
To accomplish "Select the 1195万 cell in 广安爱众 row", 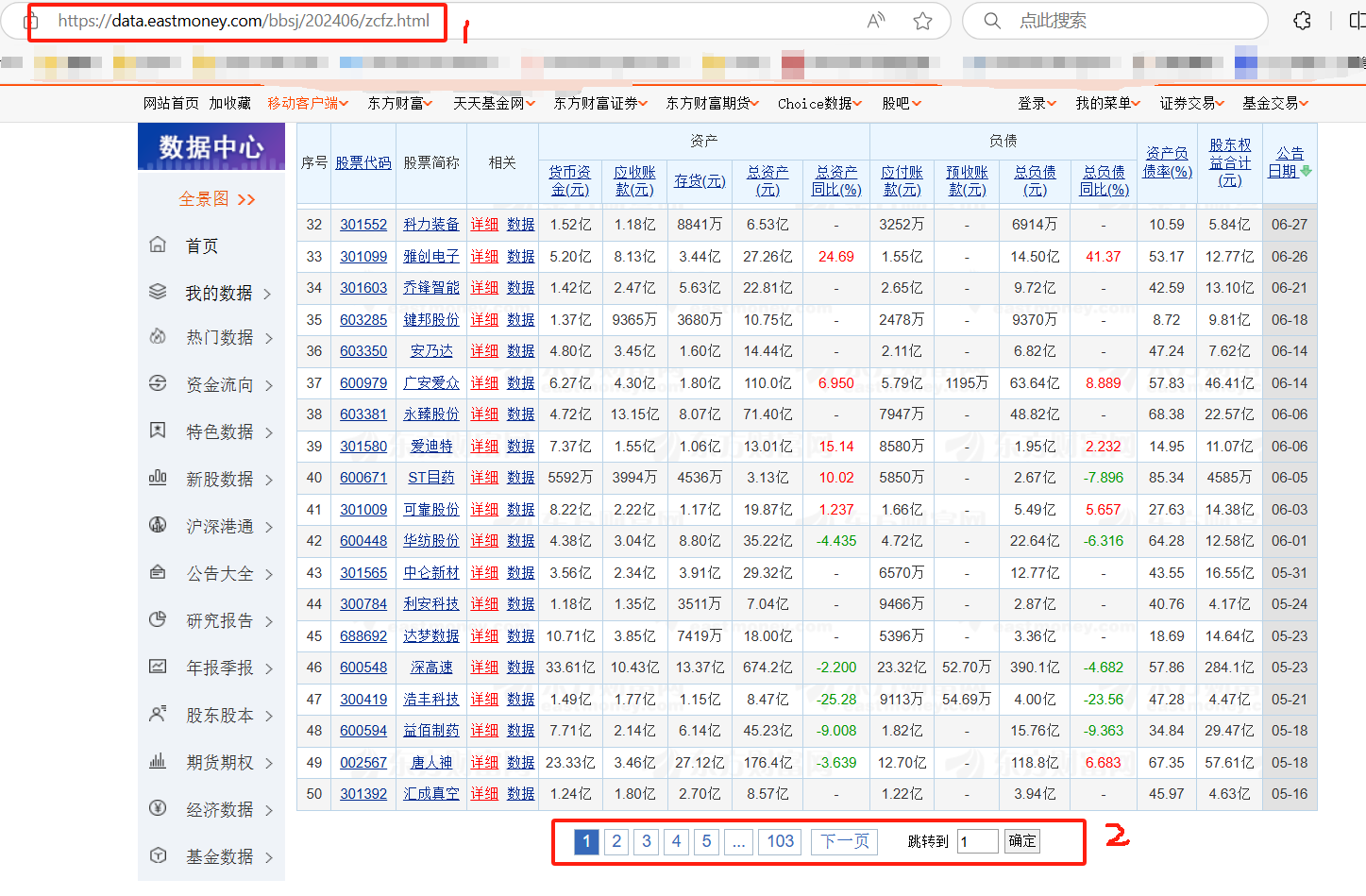I will [967, 382].
